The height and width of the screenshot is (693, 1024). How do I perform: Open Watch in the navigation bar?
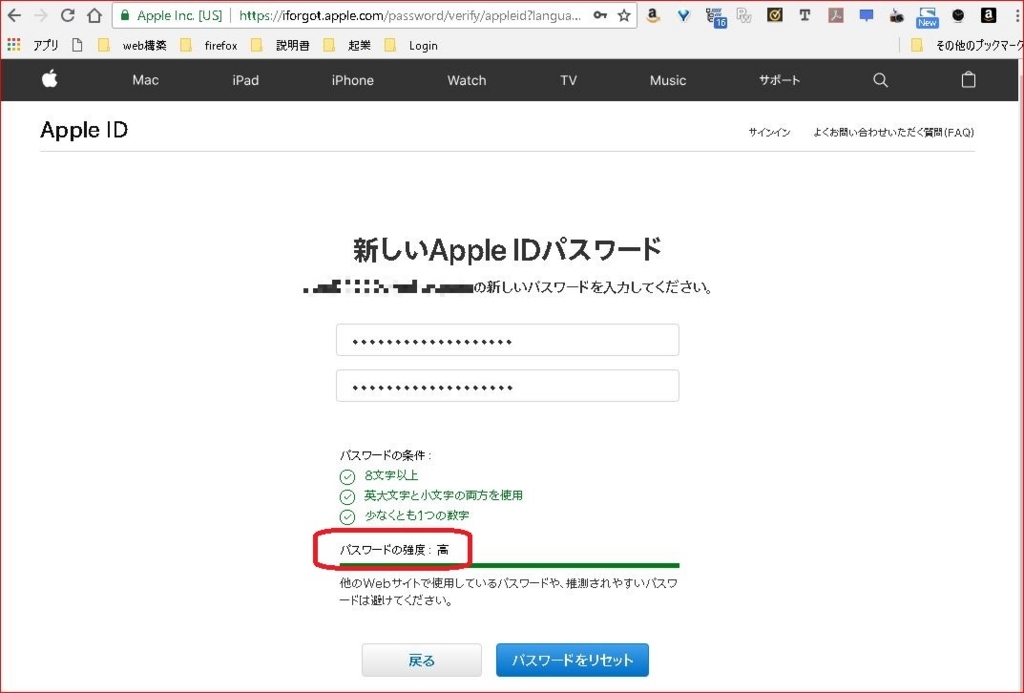tap(466, 80)
